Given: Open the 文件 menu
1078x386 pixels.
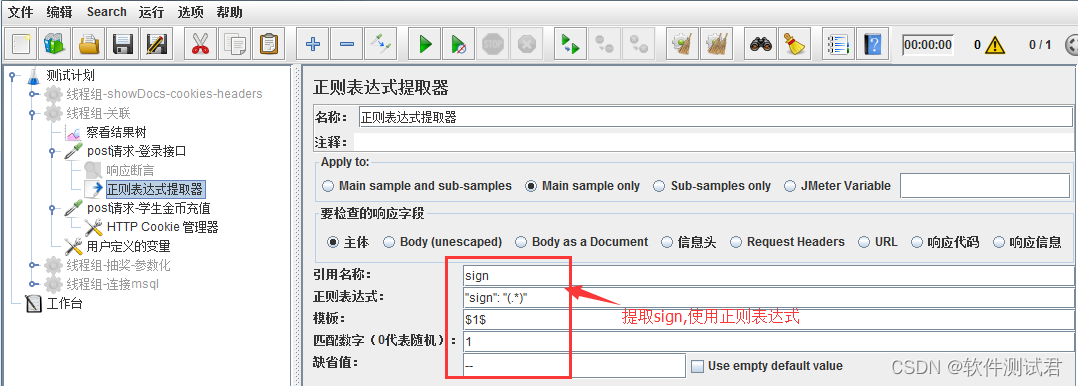Looking at the screenshot, I should (x=20, y=12).
